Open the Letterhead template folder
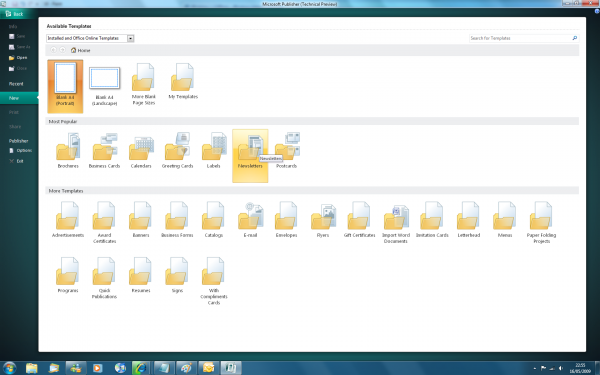The image size is (600, 375). [x=469, y=220]
